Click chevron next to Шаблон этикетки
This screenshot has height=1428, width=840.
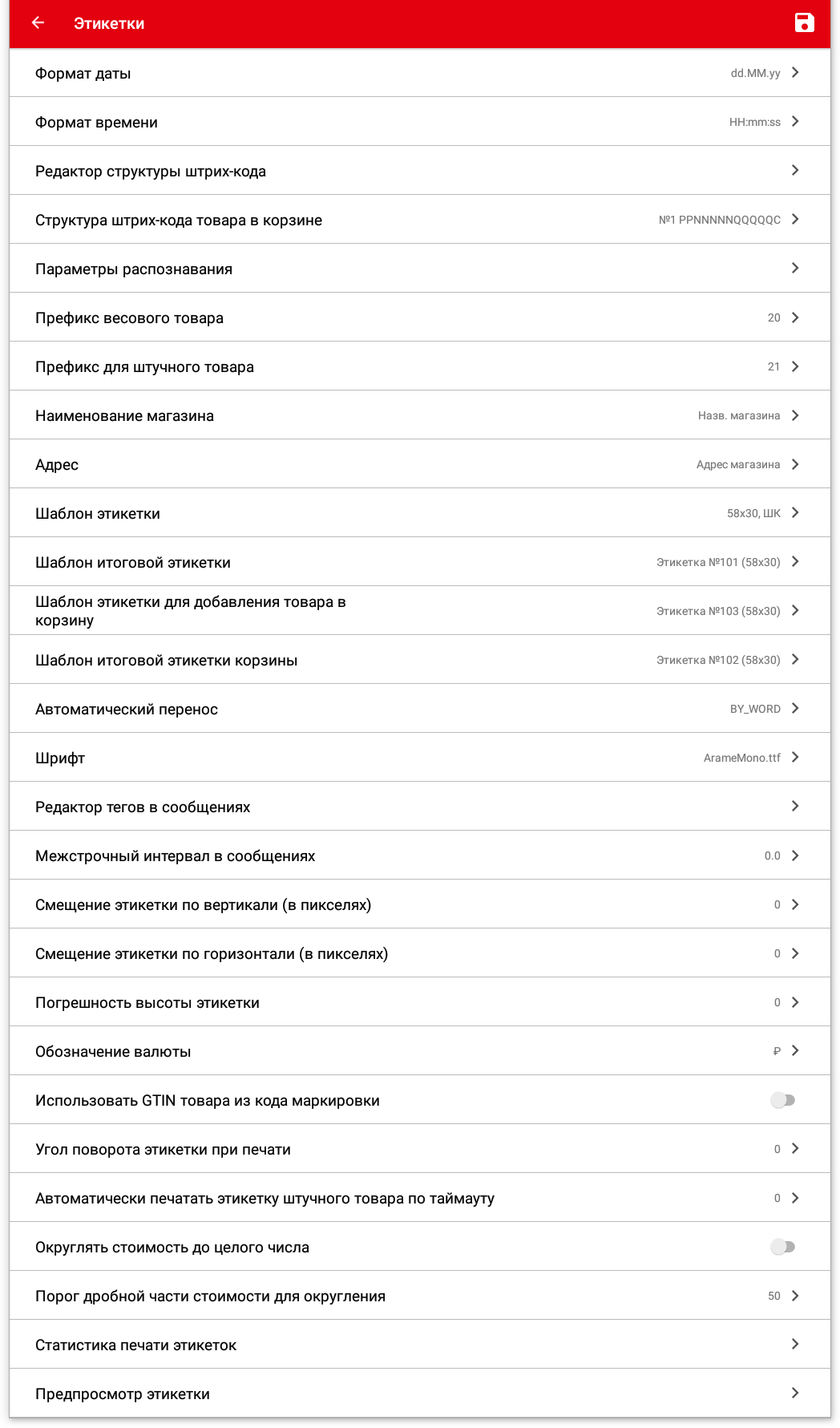pyautogui.click(x=795, y=513)
